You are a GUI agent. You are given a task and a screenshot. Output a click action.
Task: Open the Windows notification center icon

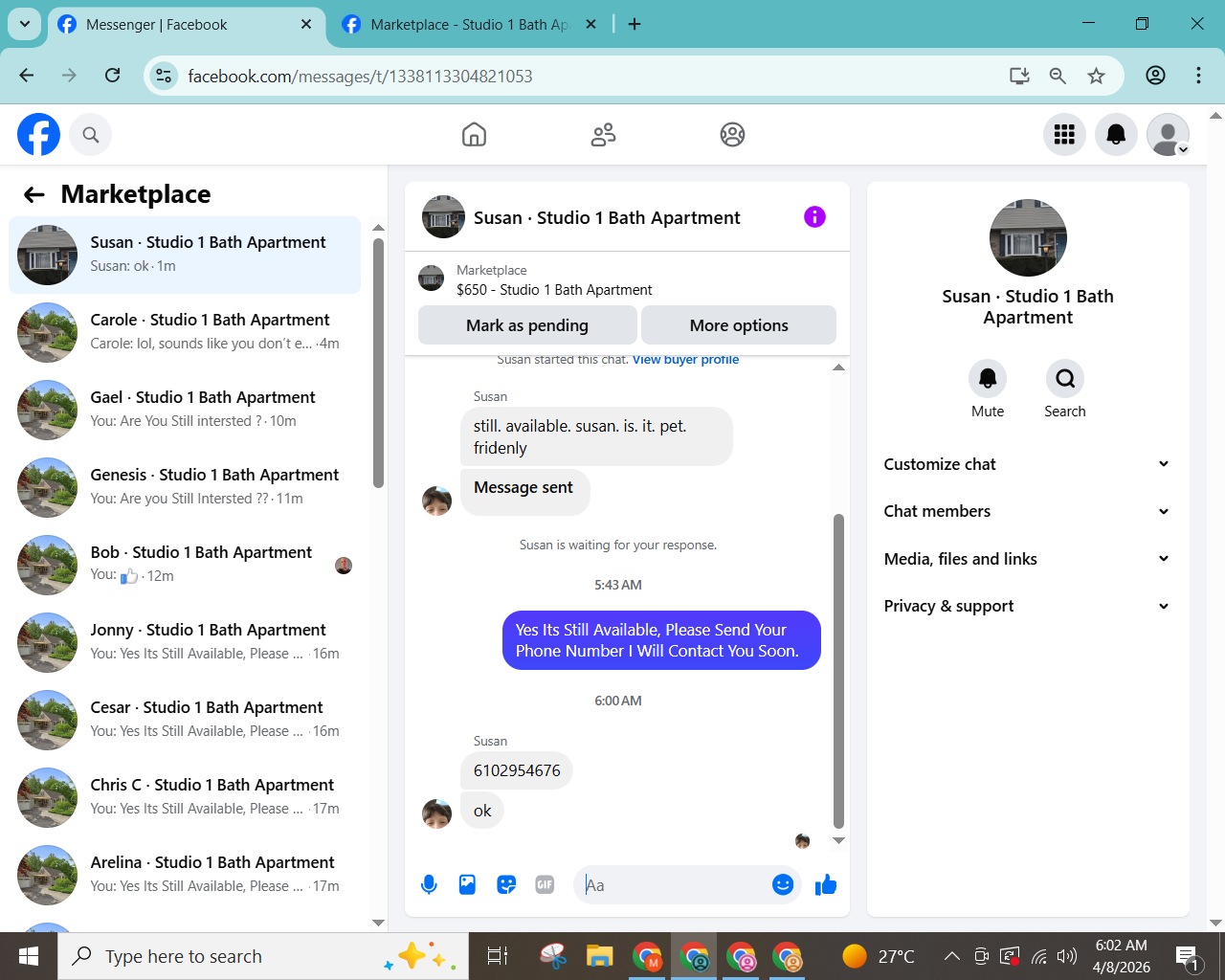click(1188, 956)
